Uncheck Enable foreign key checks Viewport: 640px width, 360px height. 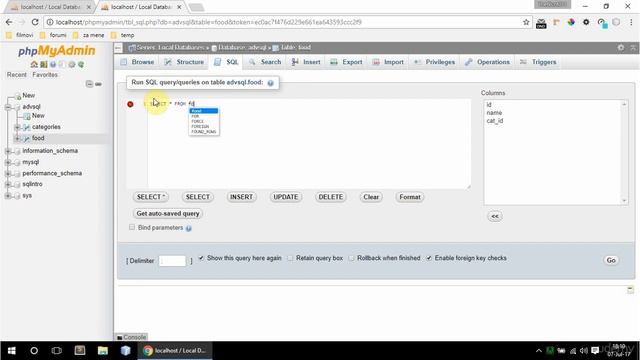[429, 258]
